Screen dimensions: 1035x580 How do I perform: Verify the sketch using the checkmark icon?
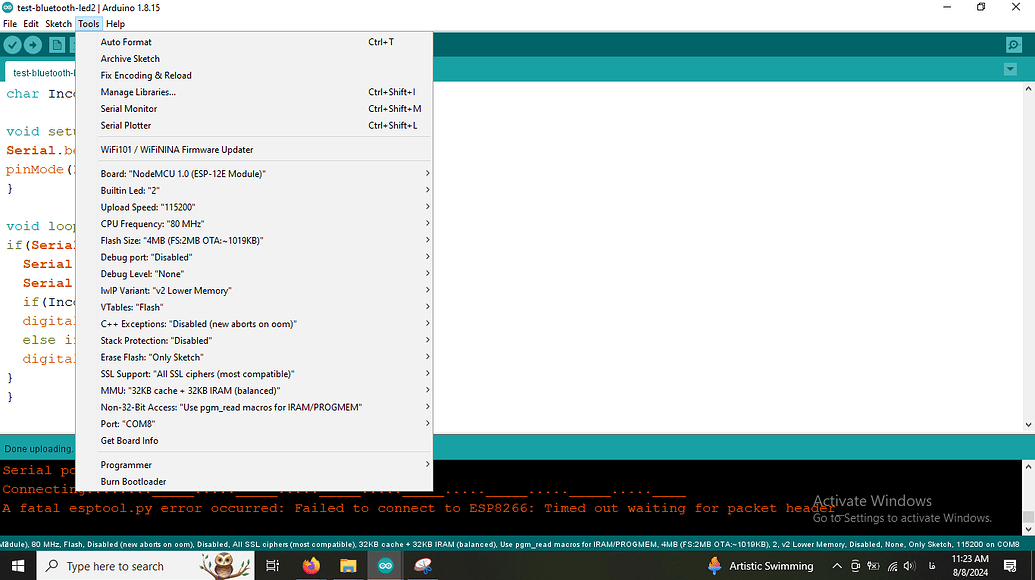12,44
